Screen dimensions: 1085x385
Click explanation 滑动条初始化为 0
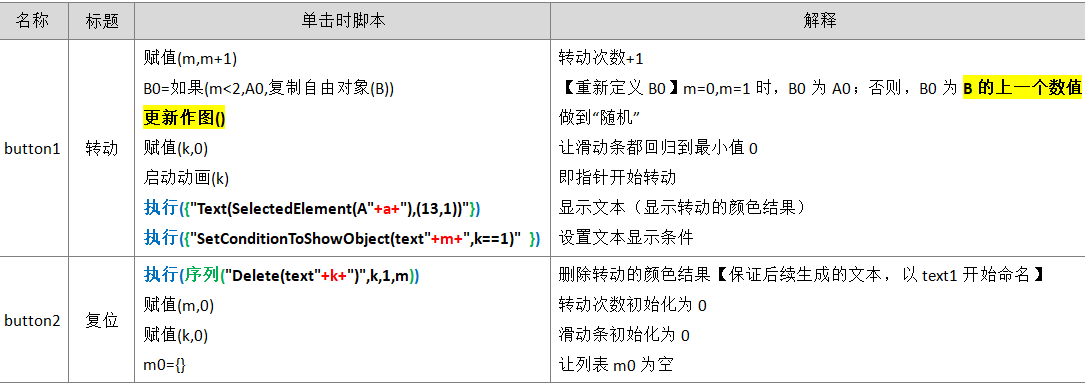coord(623,335)
